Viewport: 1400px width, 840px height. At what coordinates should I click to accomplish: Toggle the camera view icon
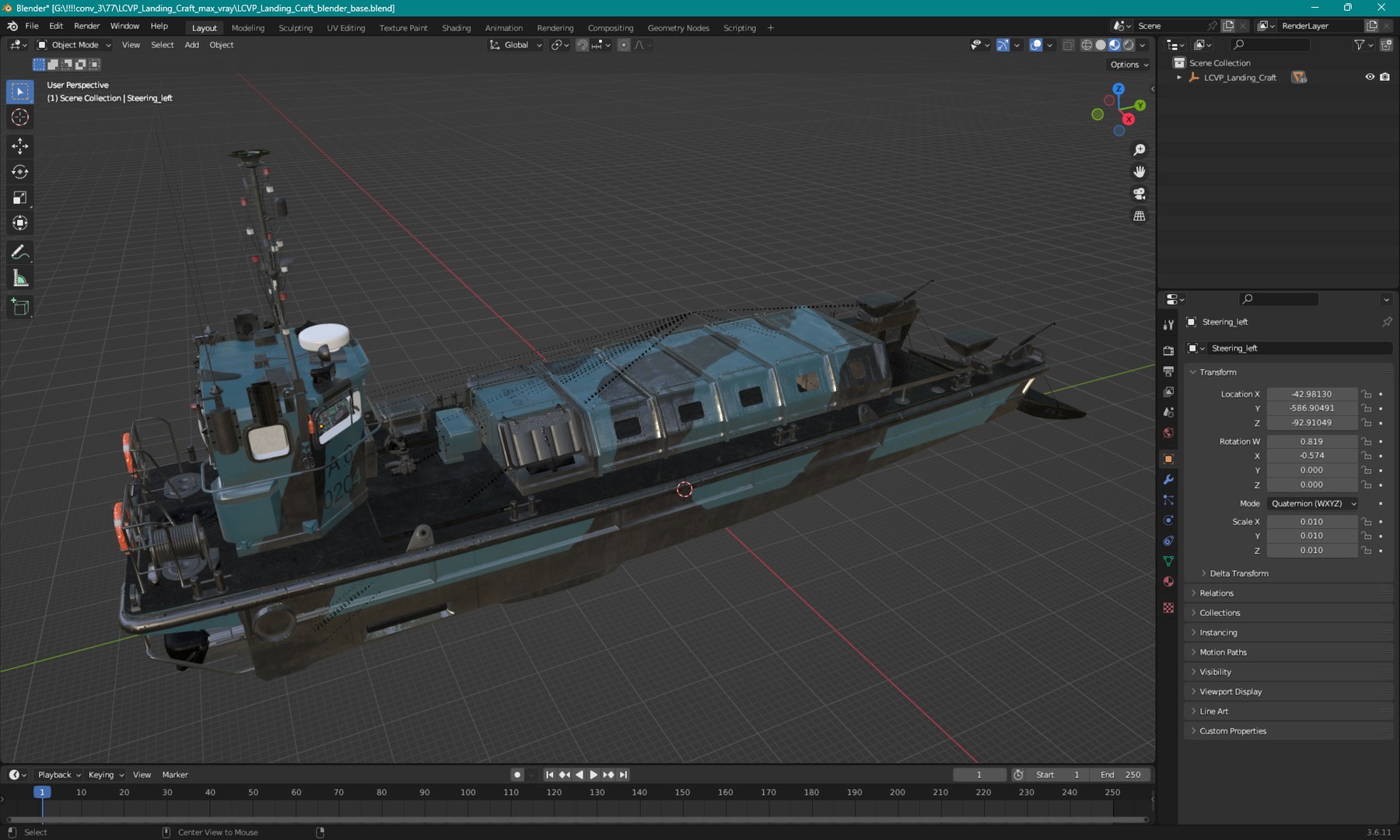1139,194
